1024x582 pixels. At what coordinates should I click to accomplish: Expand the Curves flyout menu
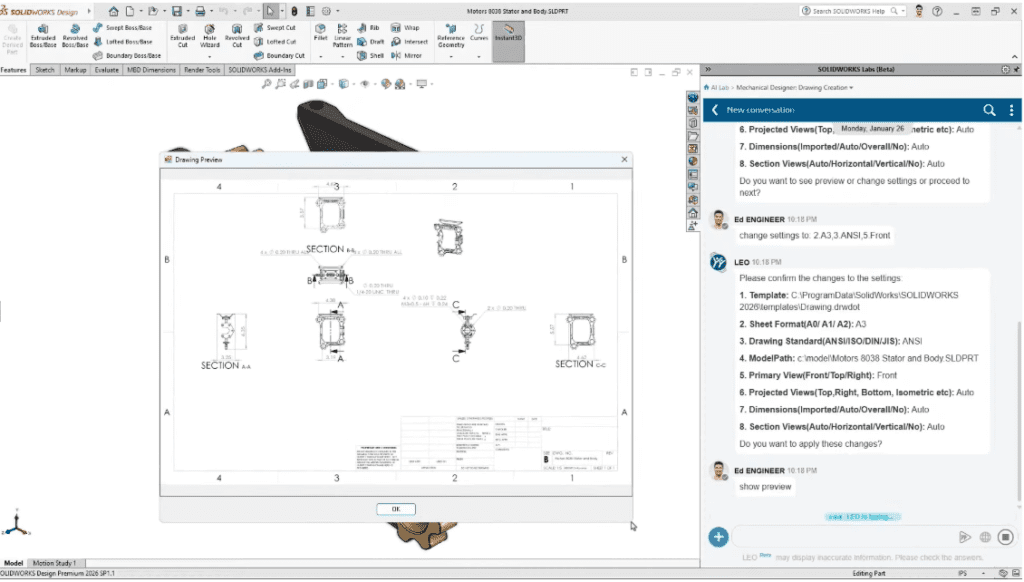479,56
